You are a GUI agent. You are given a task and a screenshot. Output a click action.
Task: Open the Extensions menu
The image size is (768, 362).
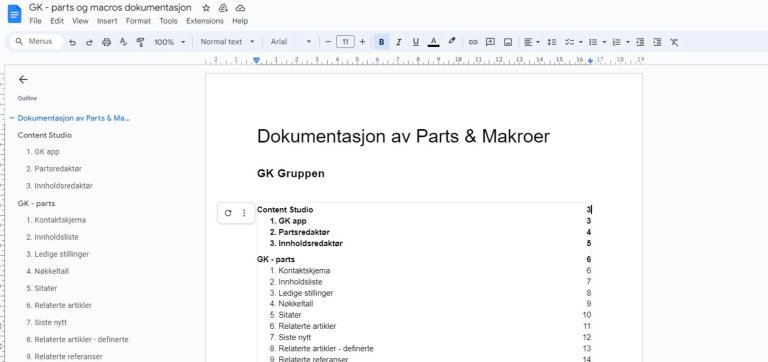(x=205, y=21)
